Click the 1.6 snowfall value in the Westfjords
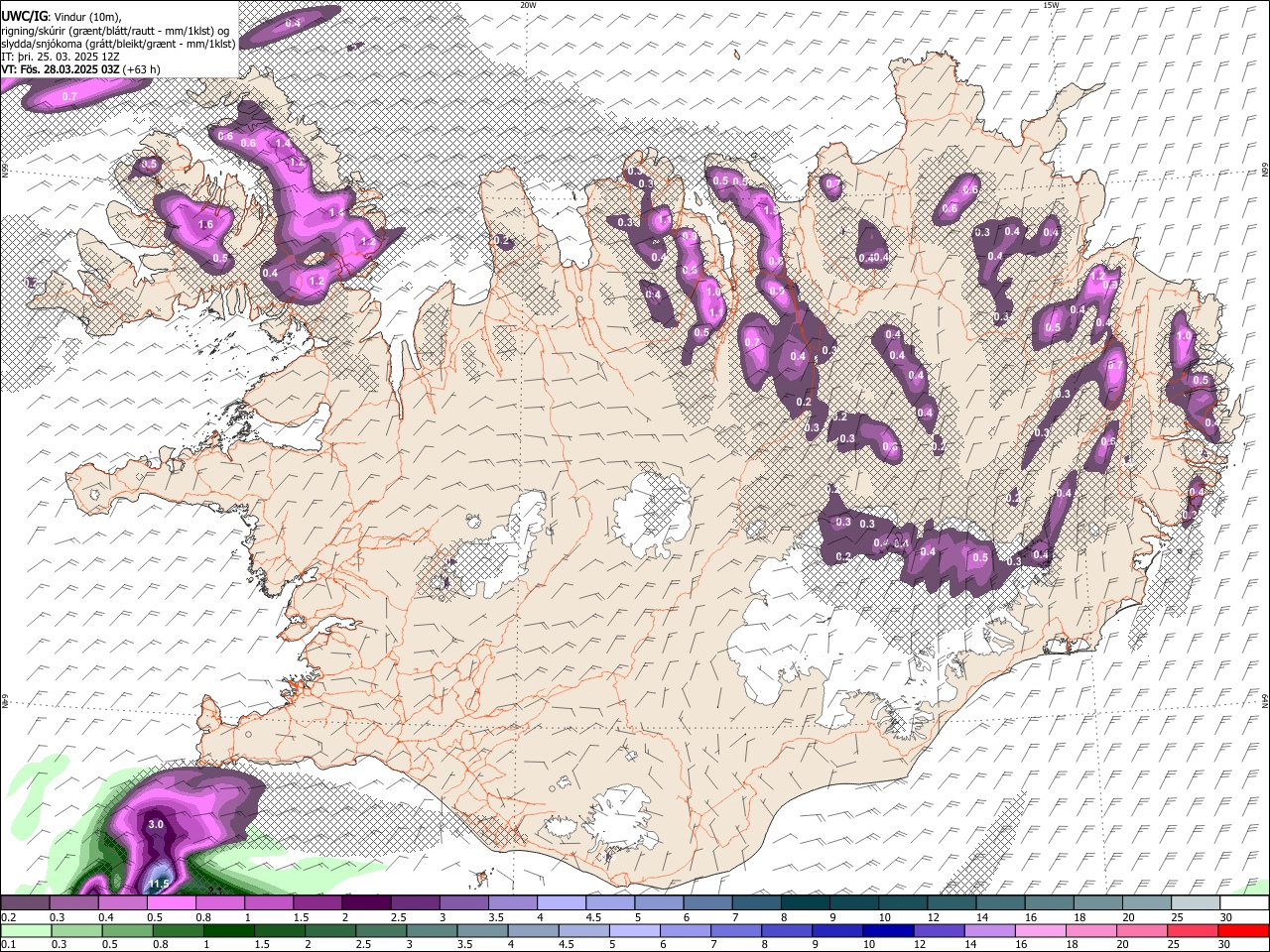The height and width of the screenshot is (952, 1270). [206, 225]
